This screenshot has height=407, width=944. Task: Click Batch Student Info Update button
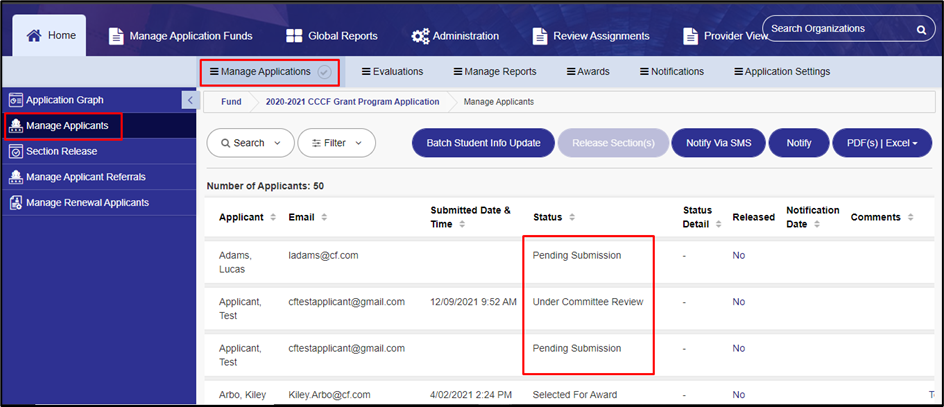pos(483,143)
